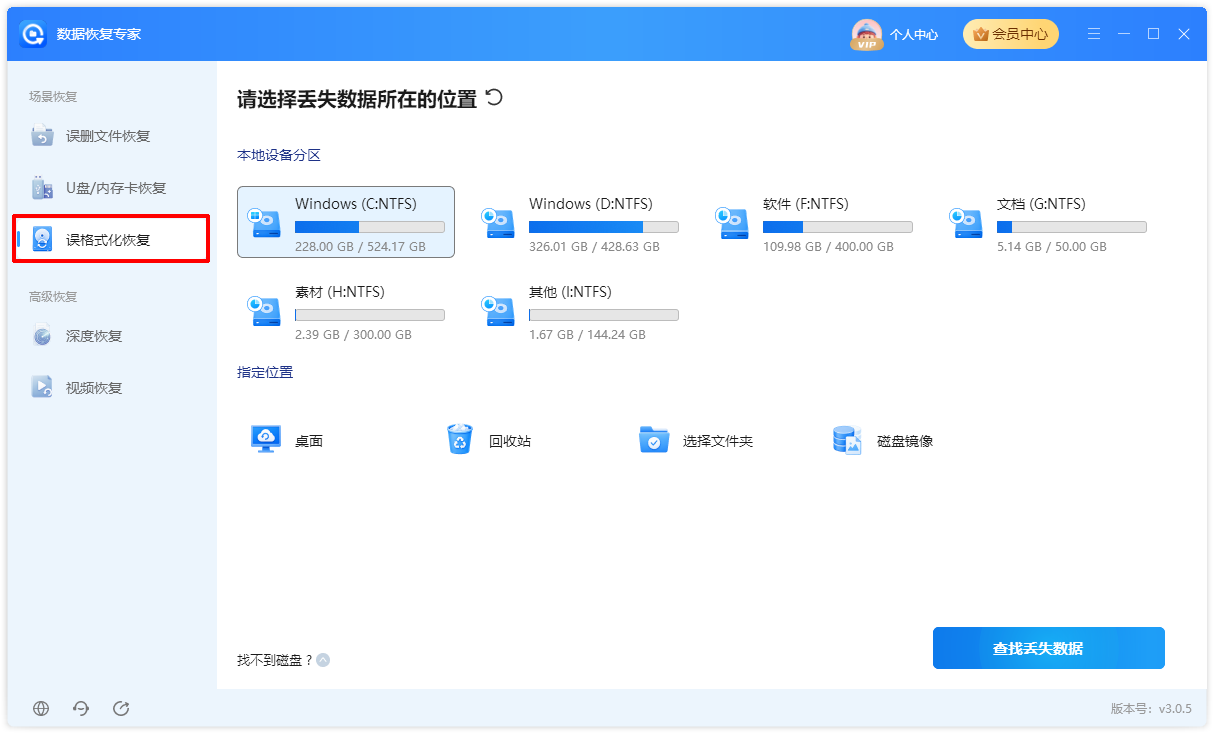The height and width of the screenshot is (734, 1214).
Task: Click the circular refresh icon in bottom bar
Action: pos(81,708)
